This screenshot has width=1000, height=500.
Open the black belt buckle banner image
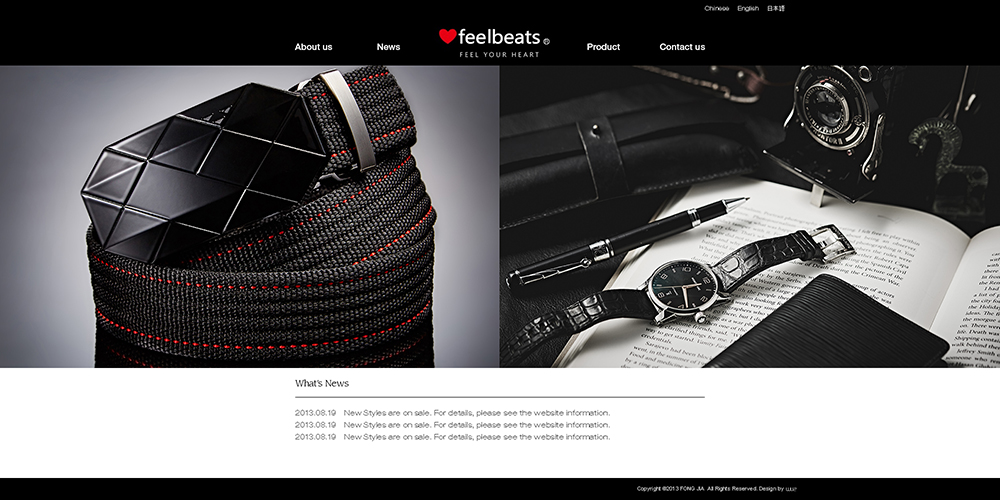[249, 216]
